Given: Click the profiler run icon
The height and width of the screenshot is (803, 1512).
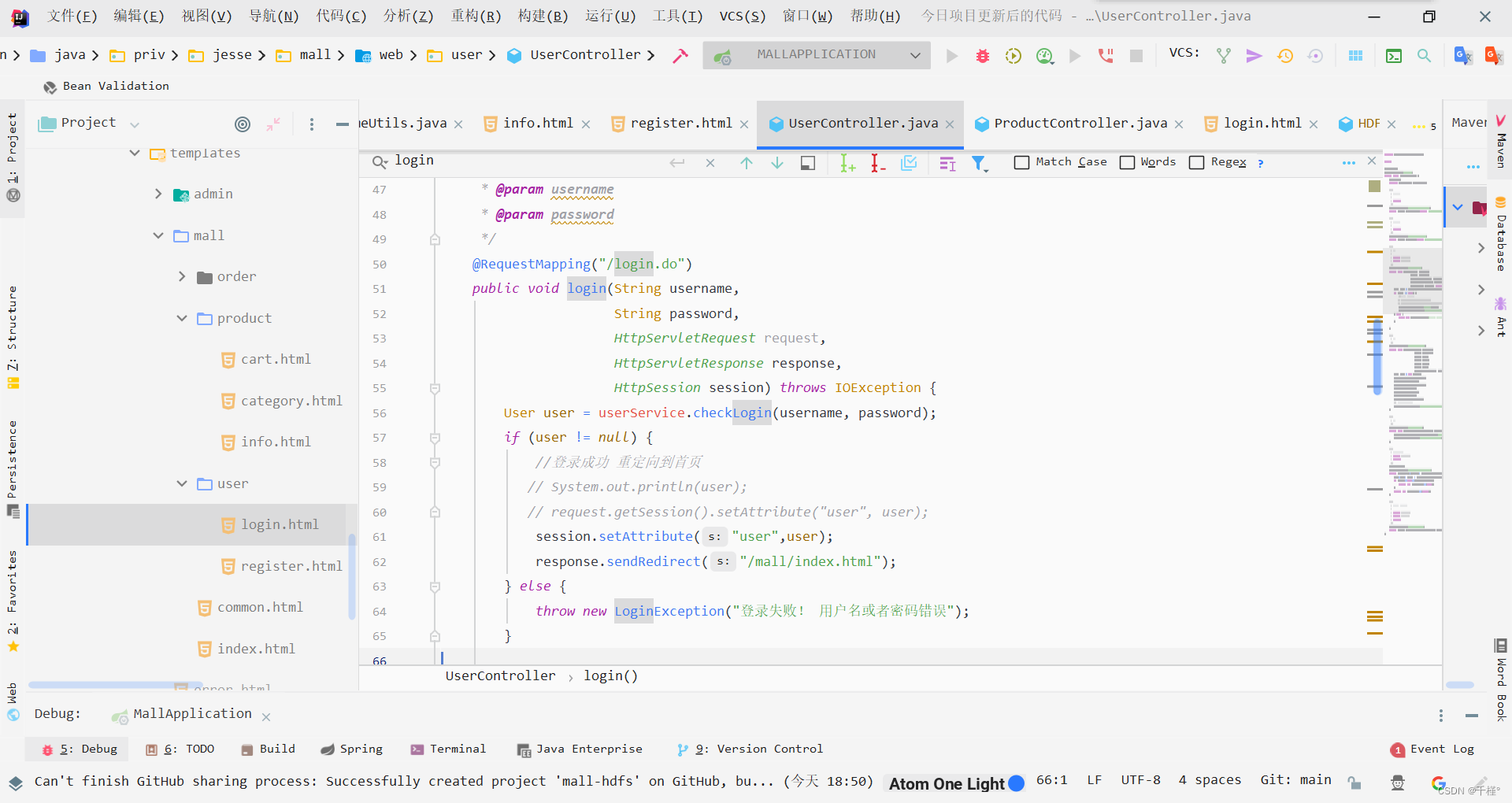Looking at the screenshot, I should (x=1045, y=56).
